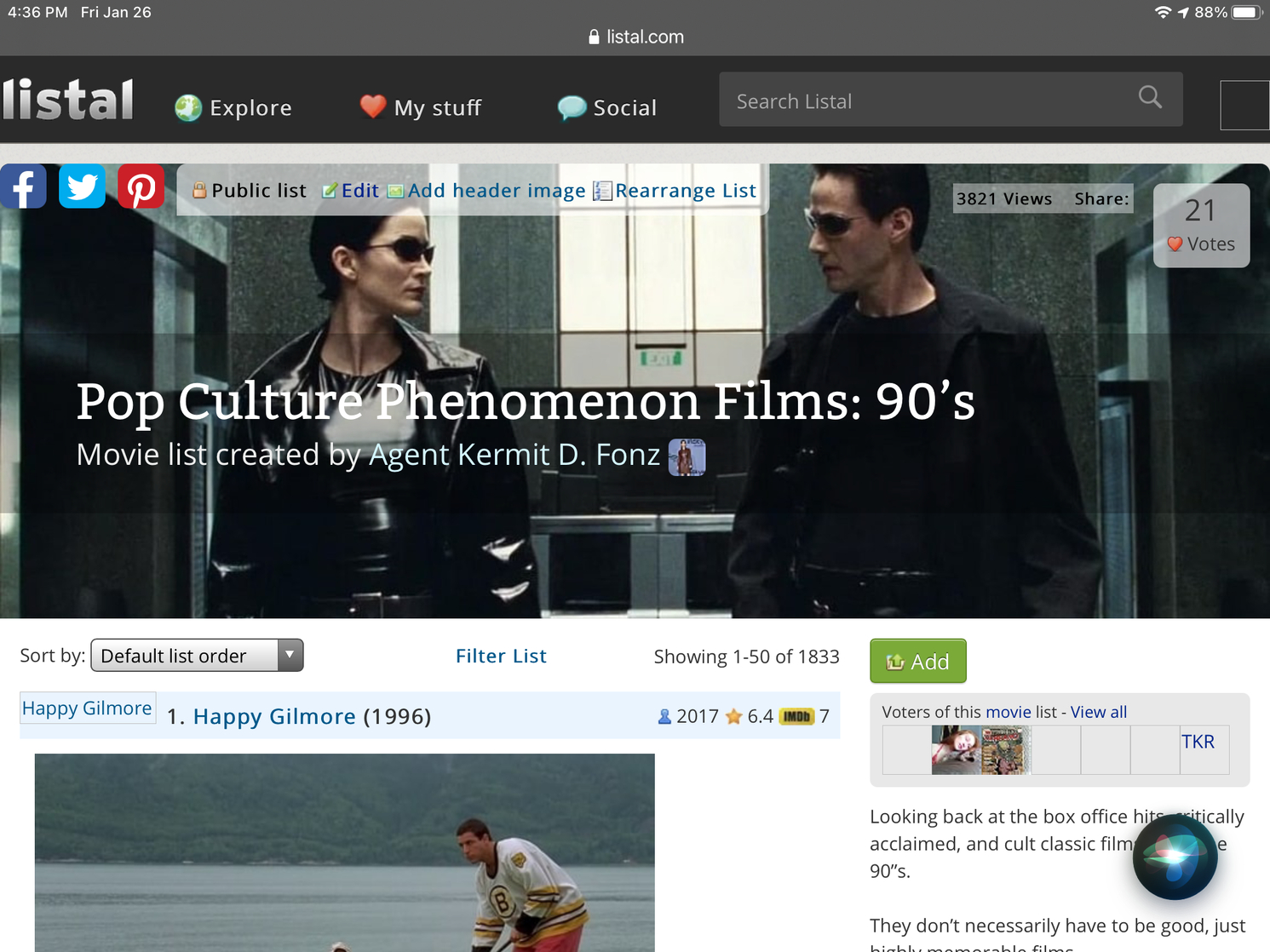Click the blue user icon showing 2017
Screen dimensions: 1270x952
pos(664,716)
